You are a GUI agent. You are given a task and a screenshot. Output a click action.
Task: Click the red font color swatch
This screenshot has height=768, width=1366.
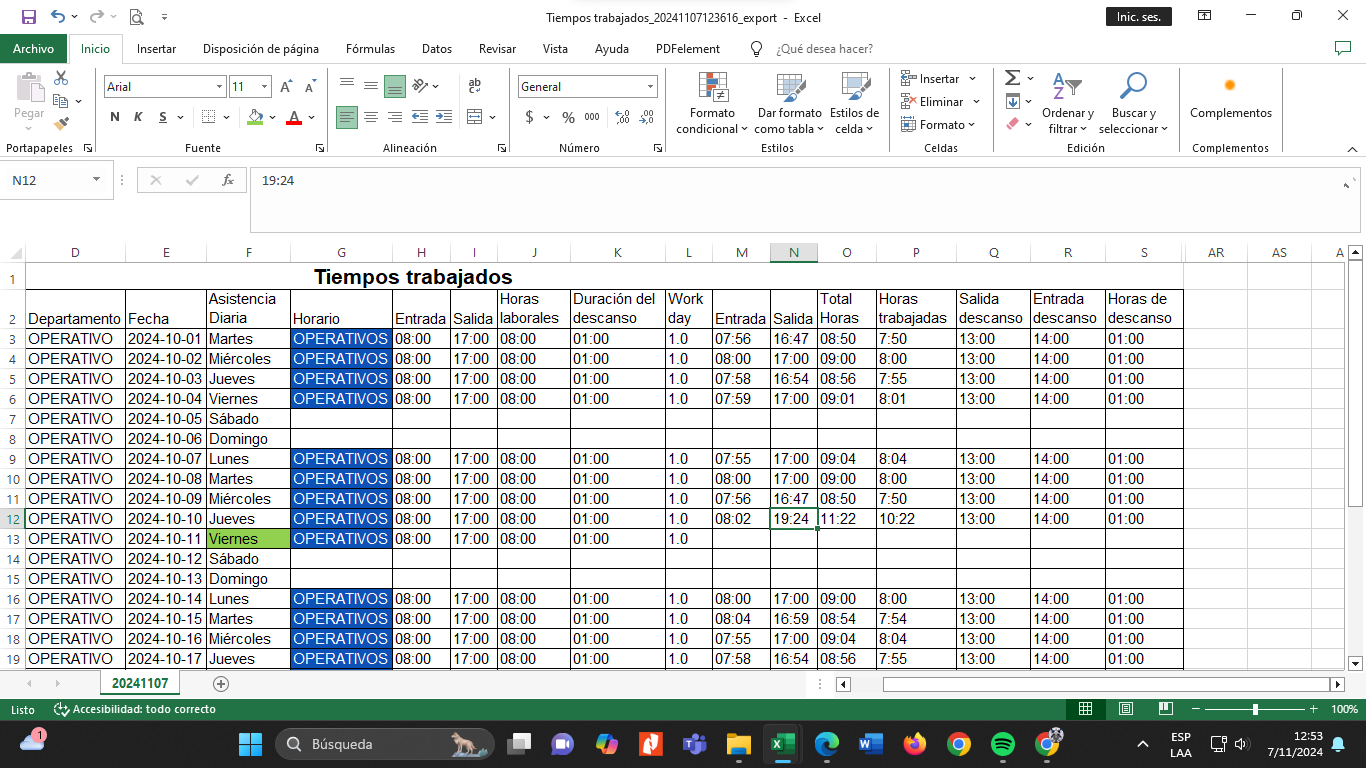pos(294,118)
